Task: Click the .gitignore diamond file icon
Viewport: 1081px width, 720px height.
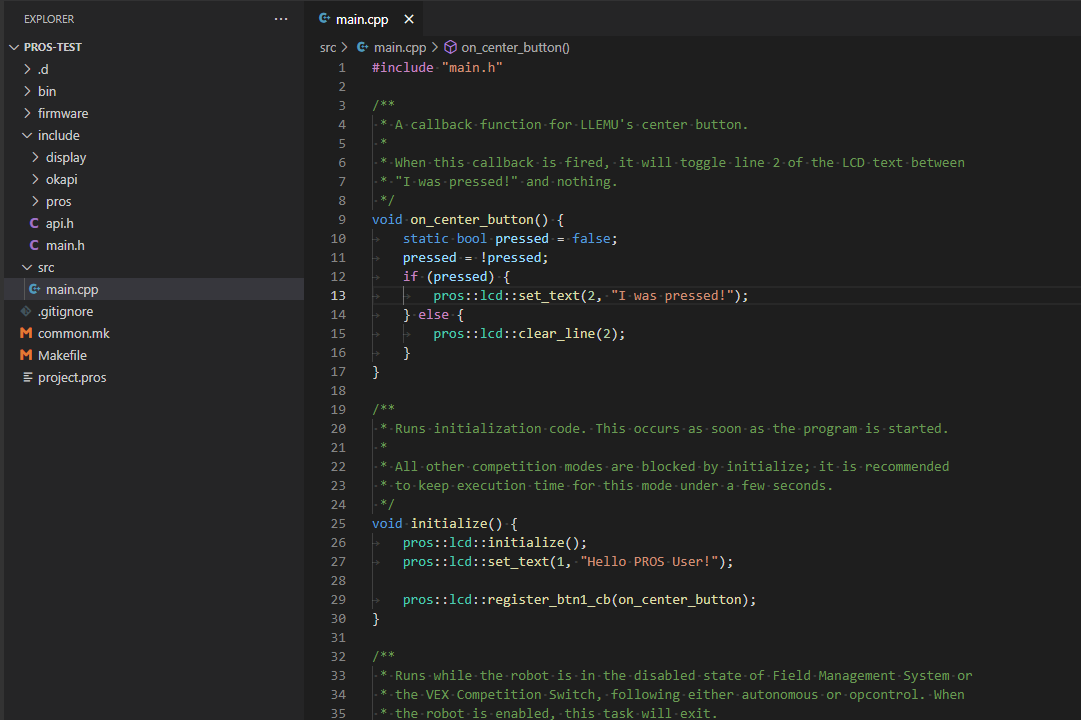Action: (26, 311)
